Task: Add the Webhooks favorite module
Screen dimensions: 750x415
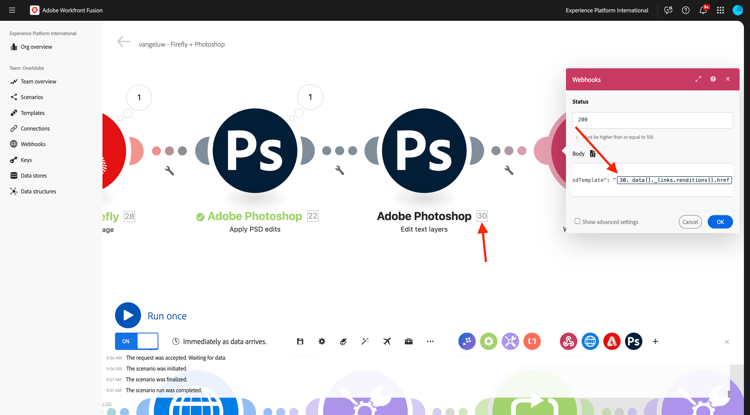Action: pyautogui.click(x=568, y=341)
